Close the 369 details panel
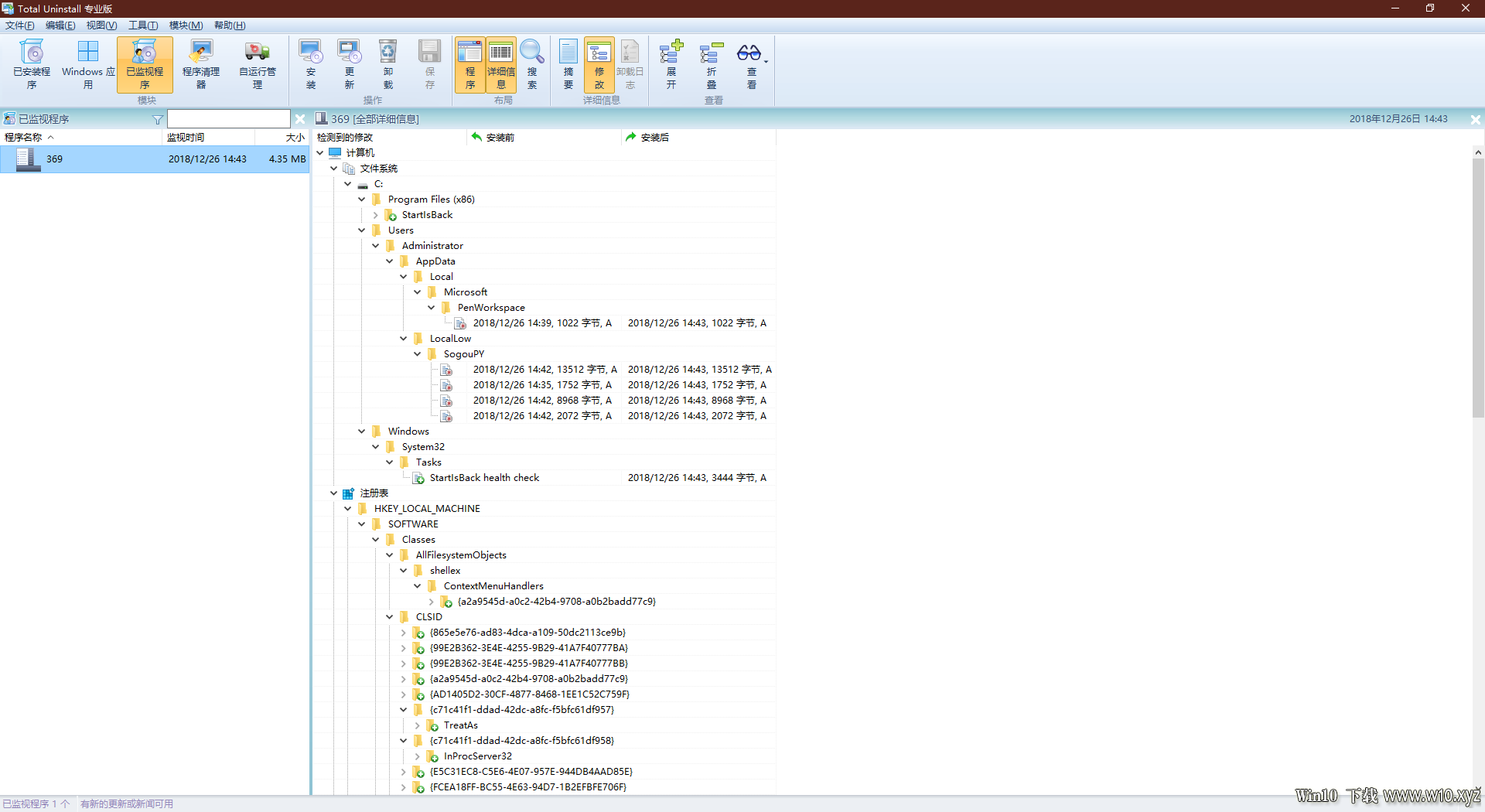The image size is (1485, 812). (1475, 119)
